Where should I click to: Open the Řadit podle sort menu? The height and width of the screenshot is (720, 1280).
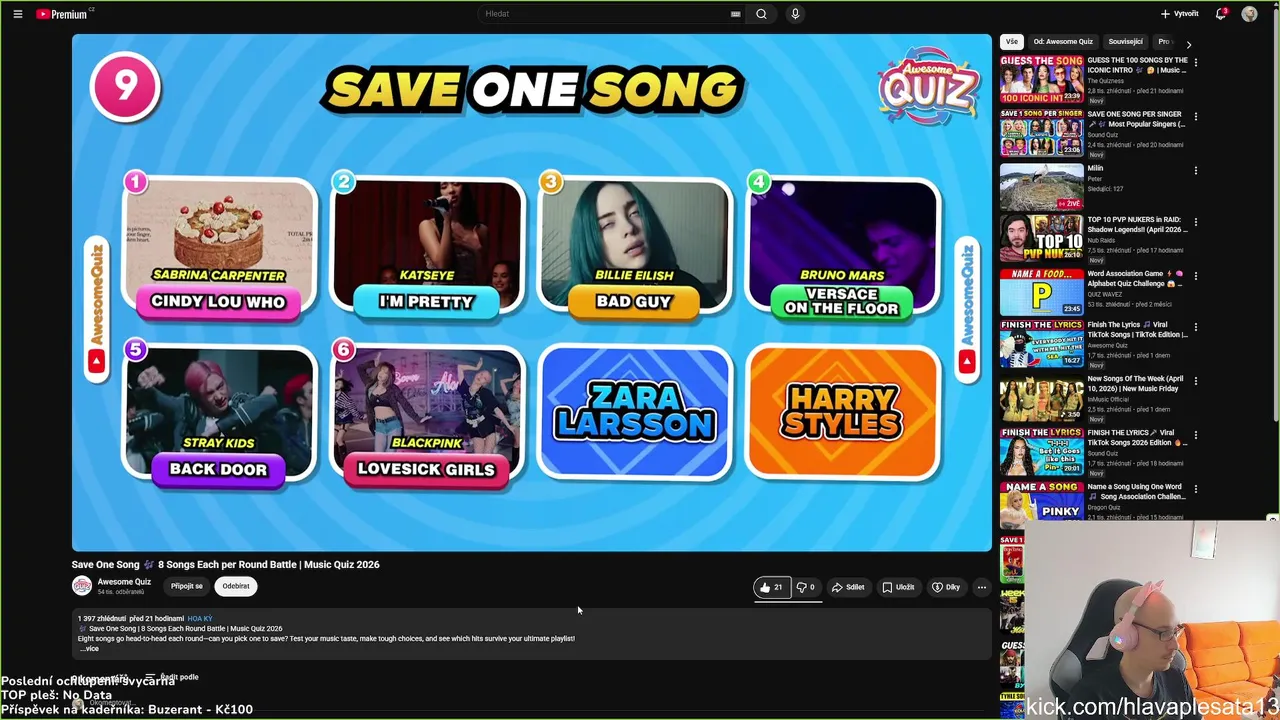[172, 677]
